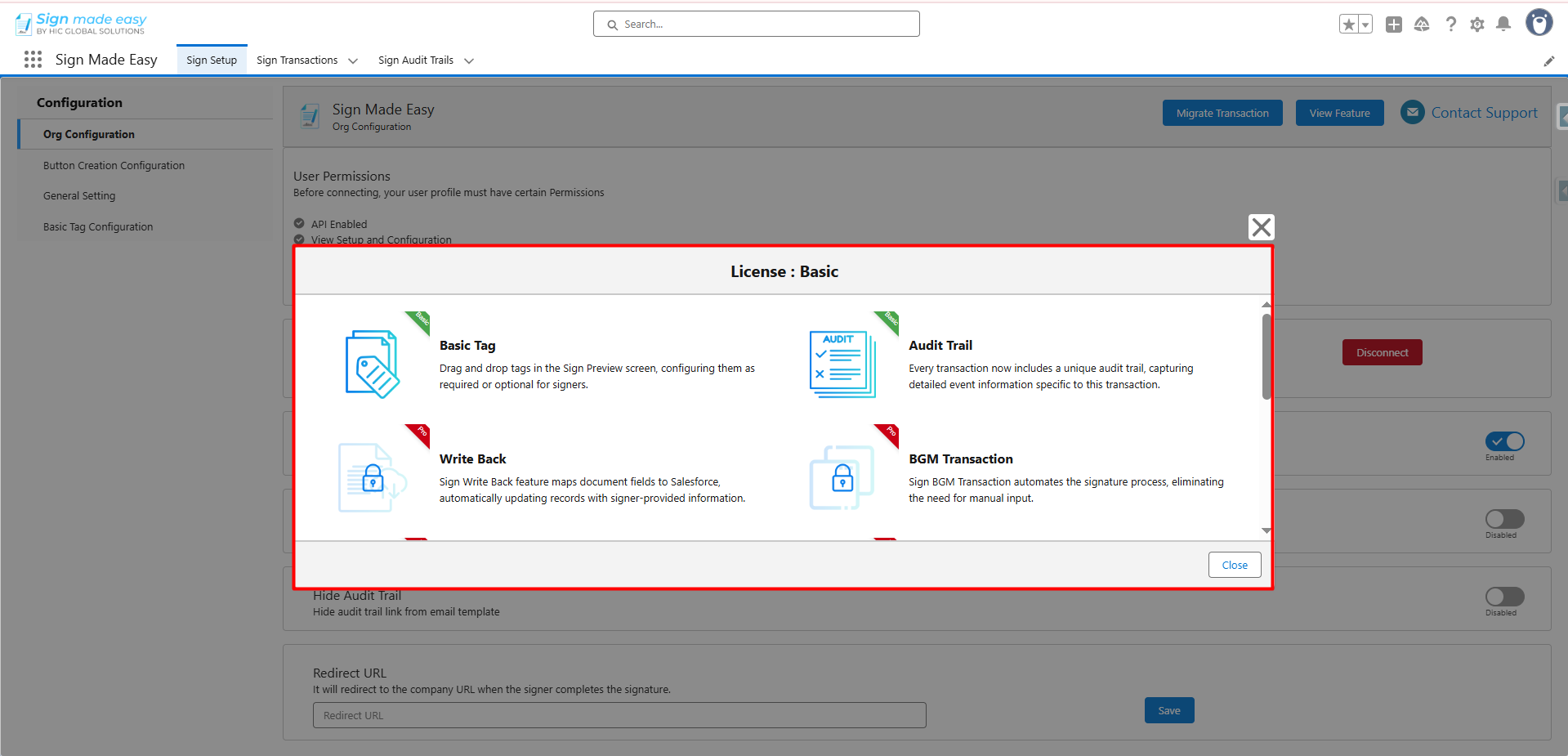
Task: Open the Sign Transactions tab
Action: 297,60
